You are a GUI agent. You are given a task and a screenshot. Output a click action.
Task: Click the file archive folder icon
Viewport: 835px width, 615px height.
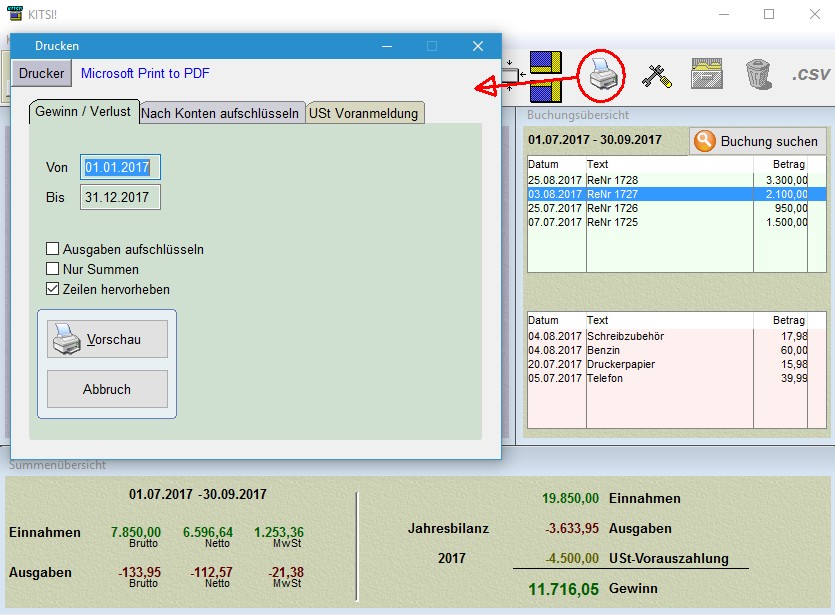[x=707, y=74]
